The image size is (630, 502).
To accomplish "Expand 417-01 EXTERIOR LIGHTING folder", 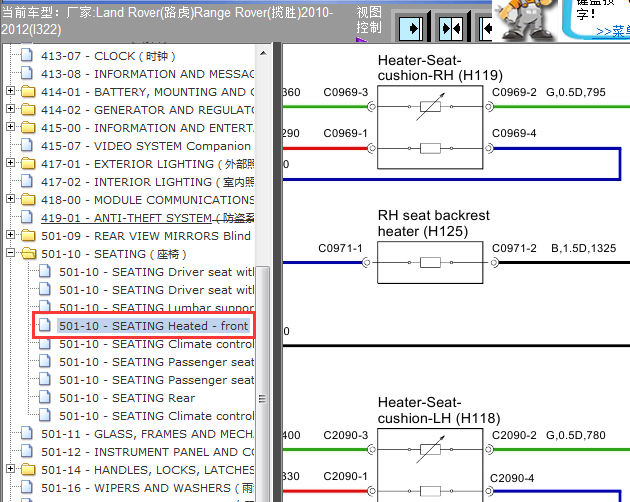I will click(11, 163).
